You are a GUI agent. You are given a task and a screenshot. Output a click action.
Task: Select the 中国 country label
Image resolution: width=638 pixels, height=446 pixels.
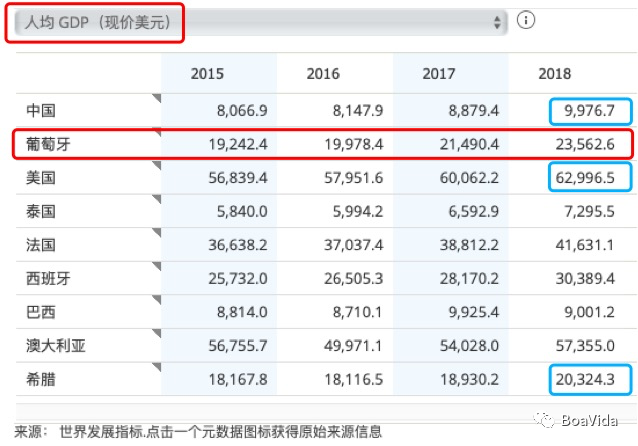(41, 110)
